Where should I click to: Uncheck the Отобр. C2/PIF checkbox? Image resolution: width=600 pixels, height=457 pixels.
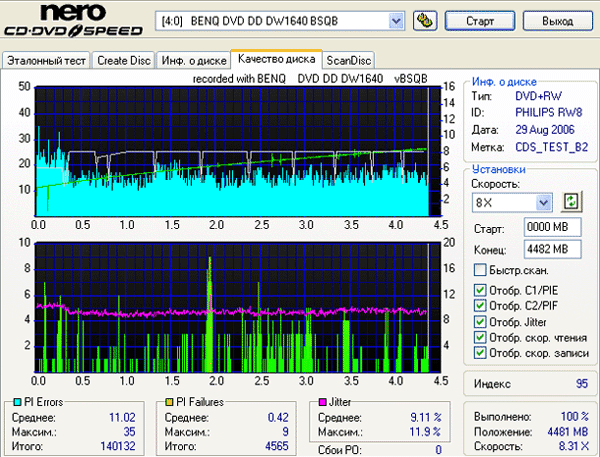click(x=480, y=306)
